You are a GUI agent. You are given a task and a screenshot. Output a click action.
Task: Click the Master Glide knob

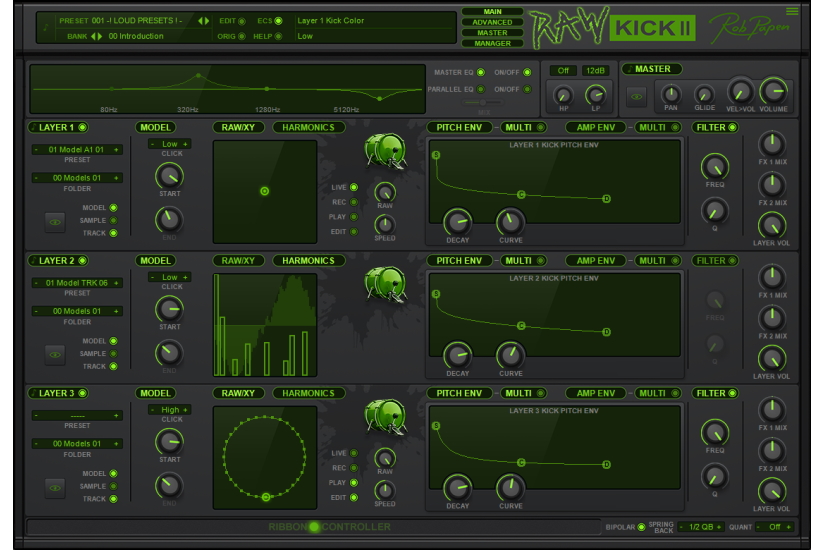(x=704, y=94)
